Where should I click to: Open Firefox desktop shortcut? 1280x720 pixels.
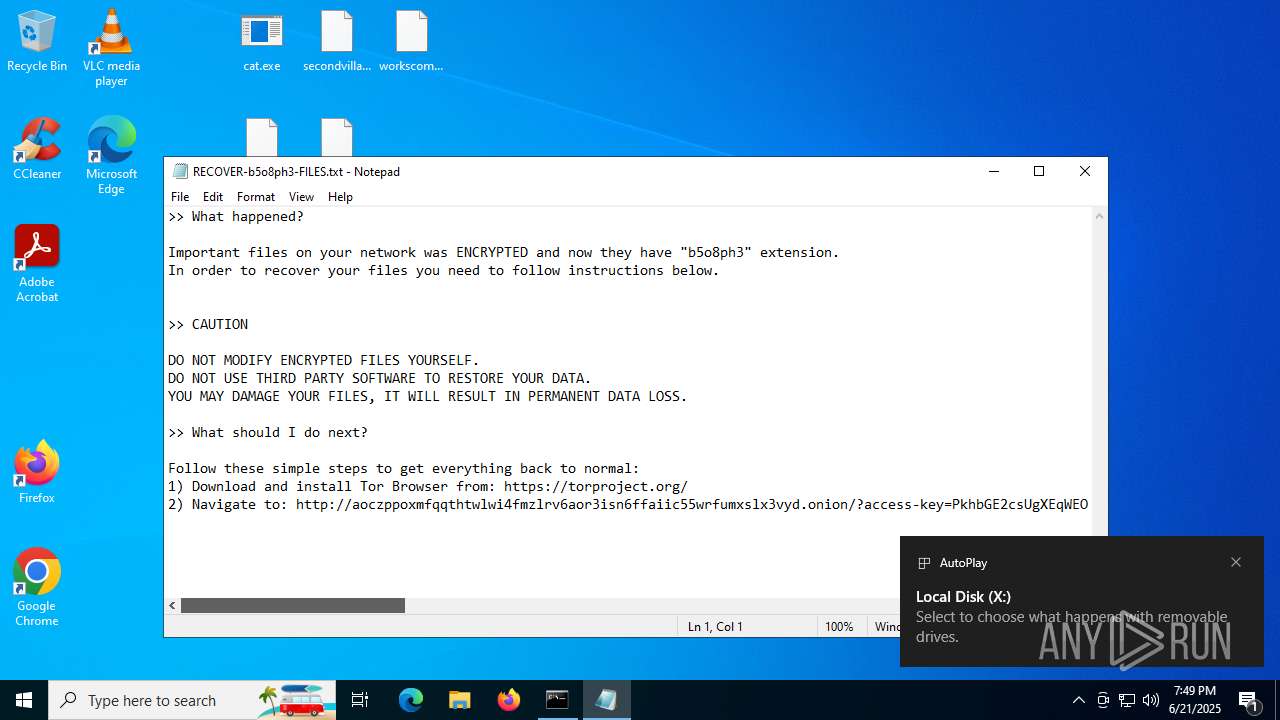(37, 472)
